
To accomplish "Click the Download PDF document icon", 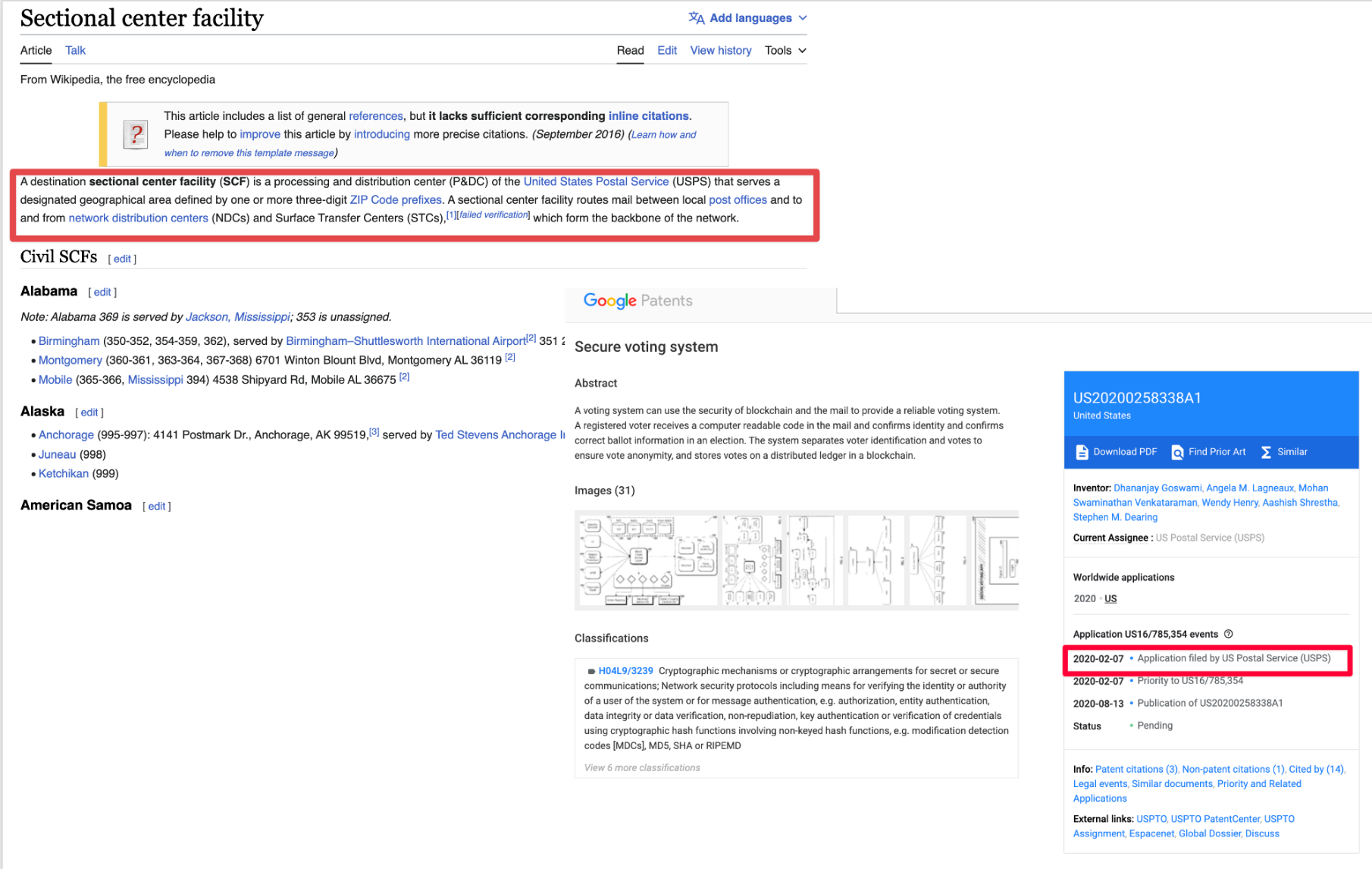I will point(1082,452).
